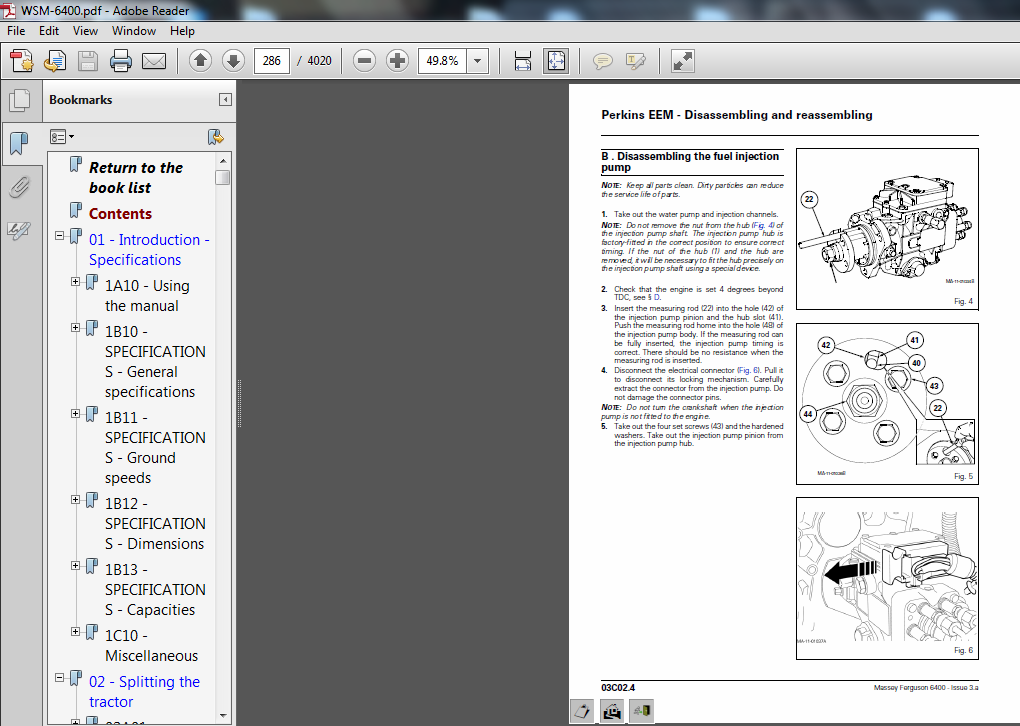The height and width of the screenshot is (726, 1020).
Task: Select the 1A10 - Using the manual bookmark
Action: pos(147,295)
